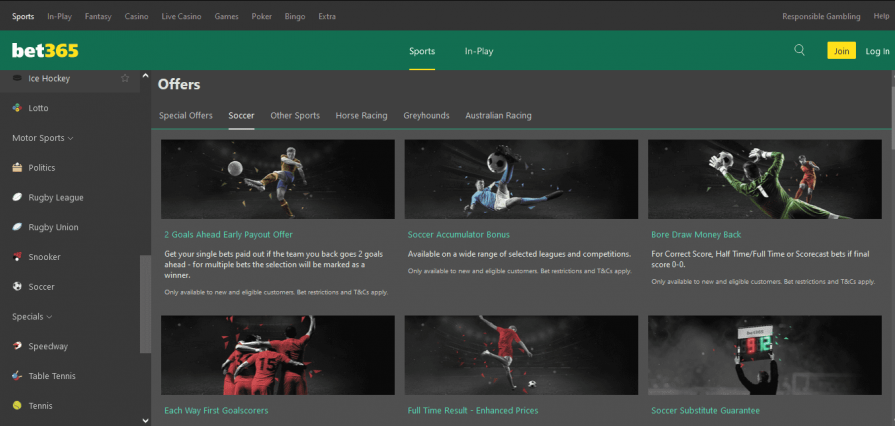This screenshot has height=426, width=895.
Task: Click the Politics sidebar icon
Action: (x=17, y=168)
